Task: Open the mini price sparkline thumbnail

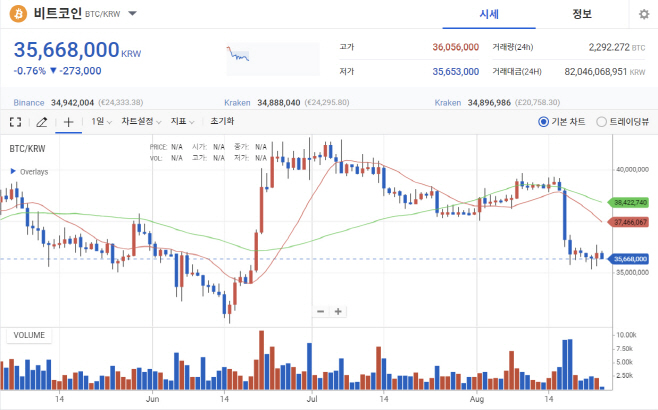Action: coord(273,59)
